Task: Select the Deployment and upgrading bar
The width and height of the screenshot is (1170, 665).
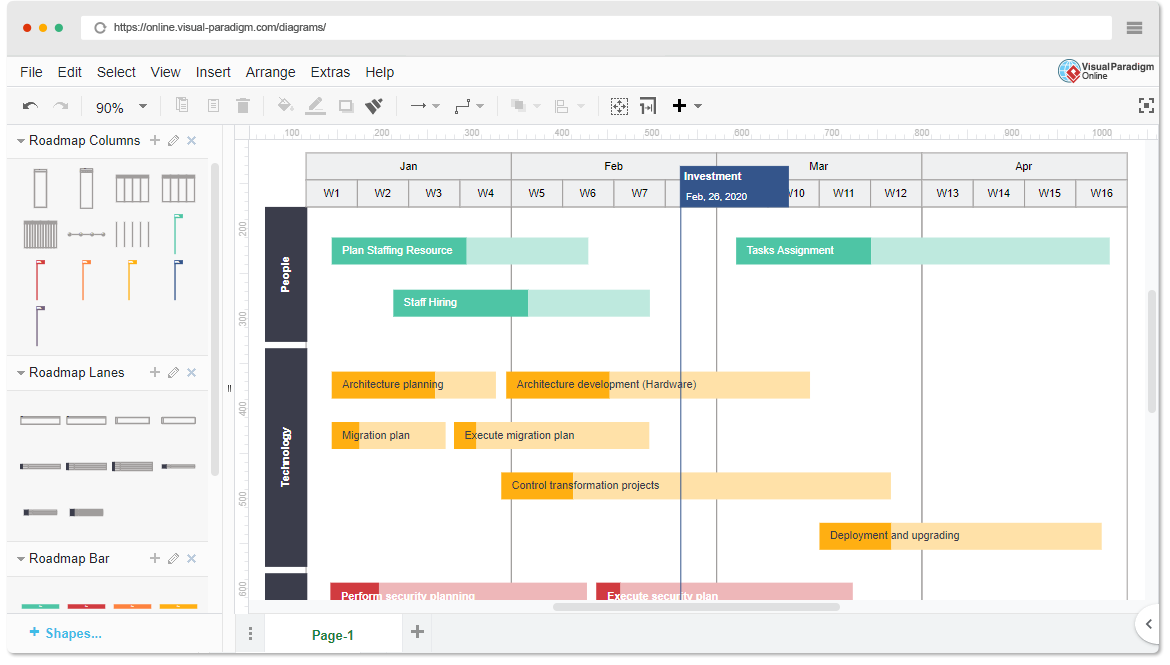Action: 960,536
